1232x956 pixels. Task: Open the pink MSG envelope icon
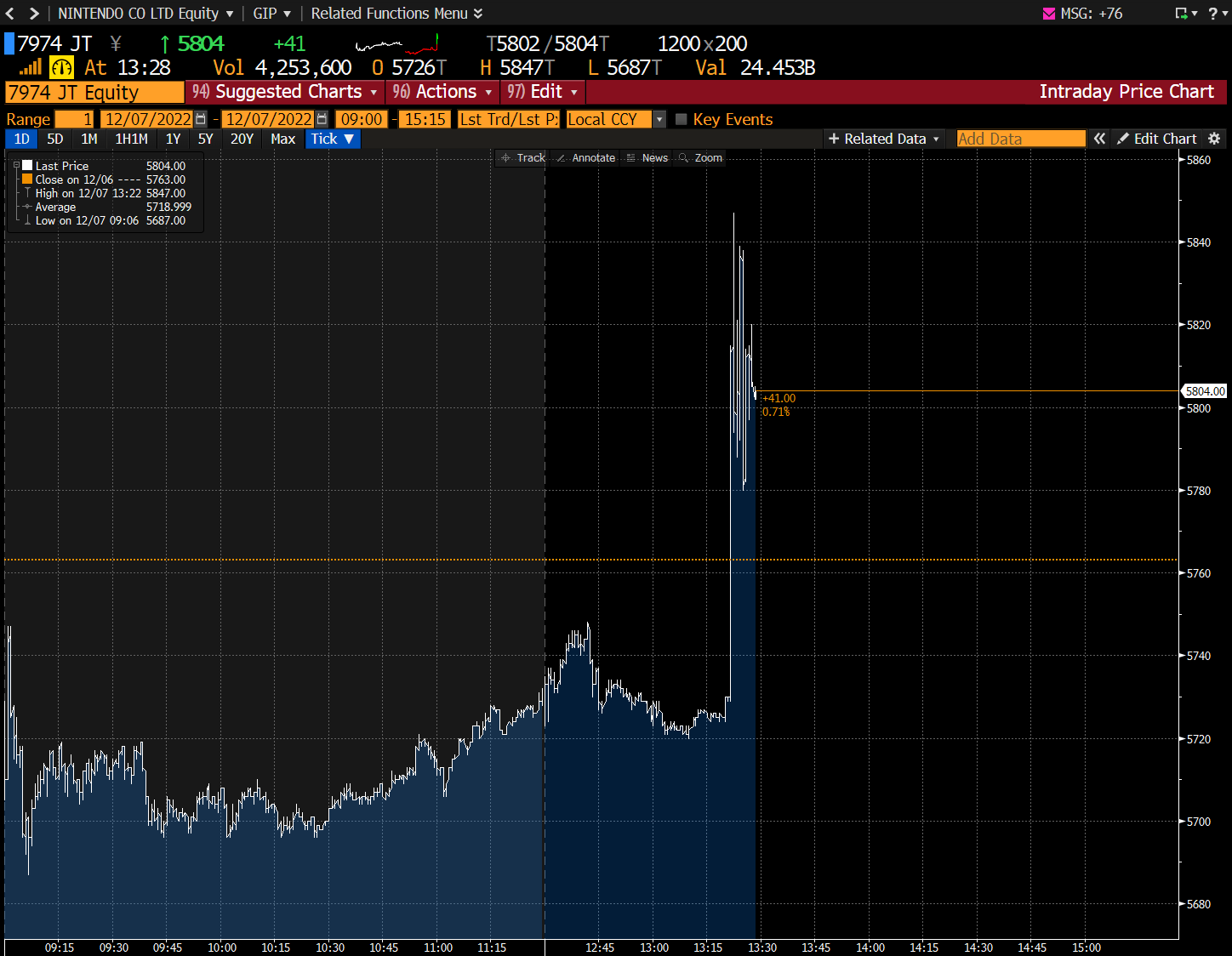1048,14
